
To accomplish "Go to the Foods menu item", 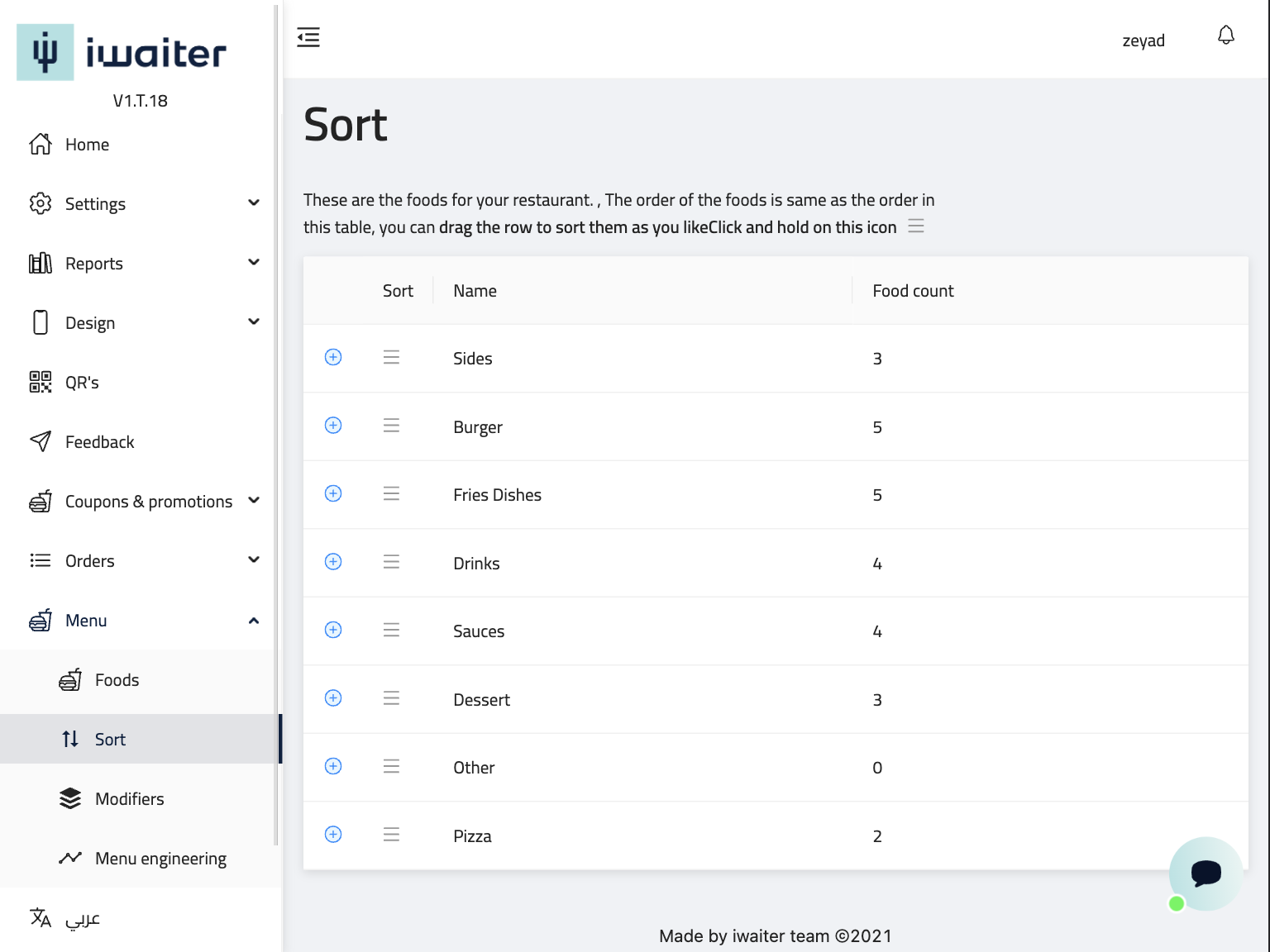I will (x=117, y=680).
